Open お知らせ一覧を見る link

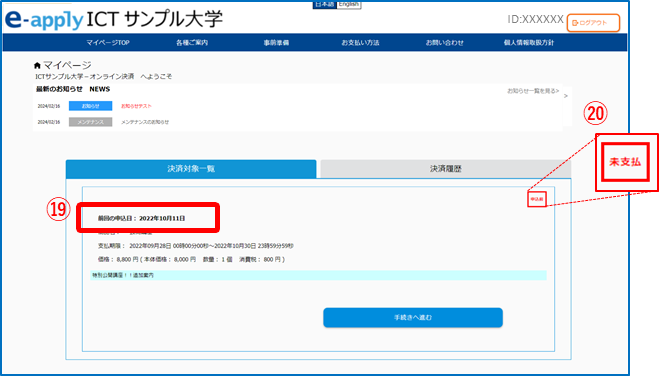pyautogui.click(x=533, y=91)
